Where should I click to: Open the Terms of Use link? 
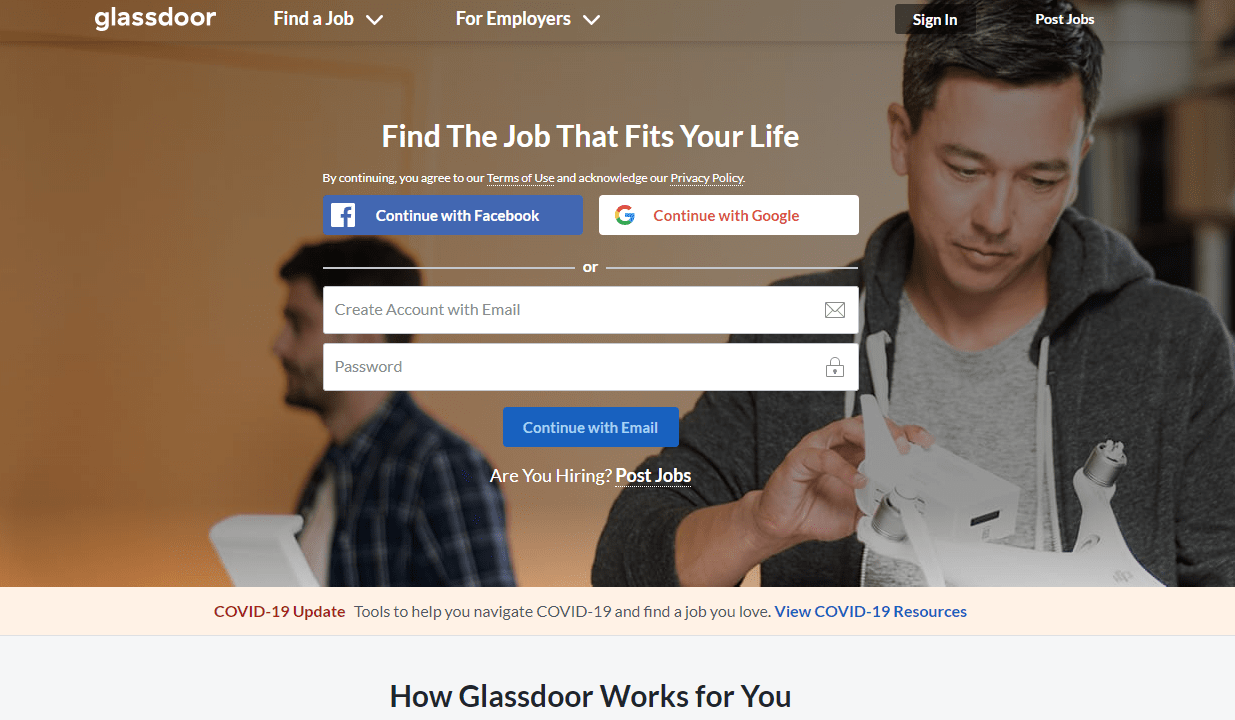click(520, 178)
